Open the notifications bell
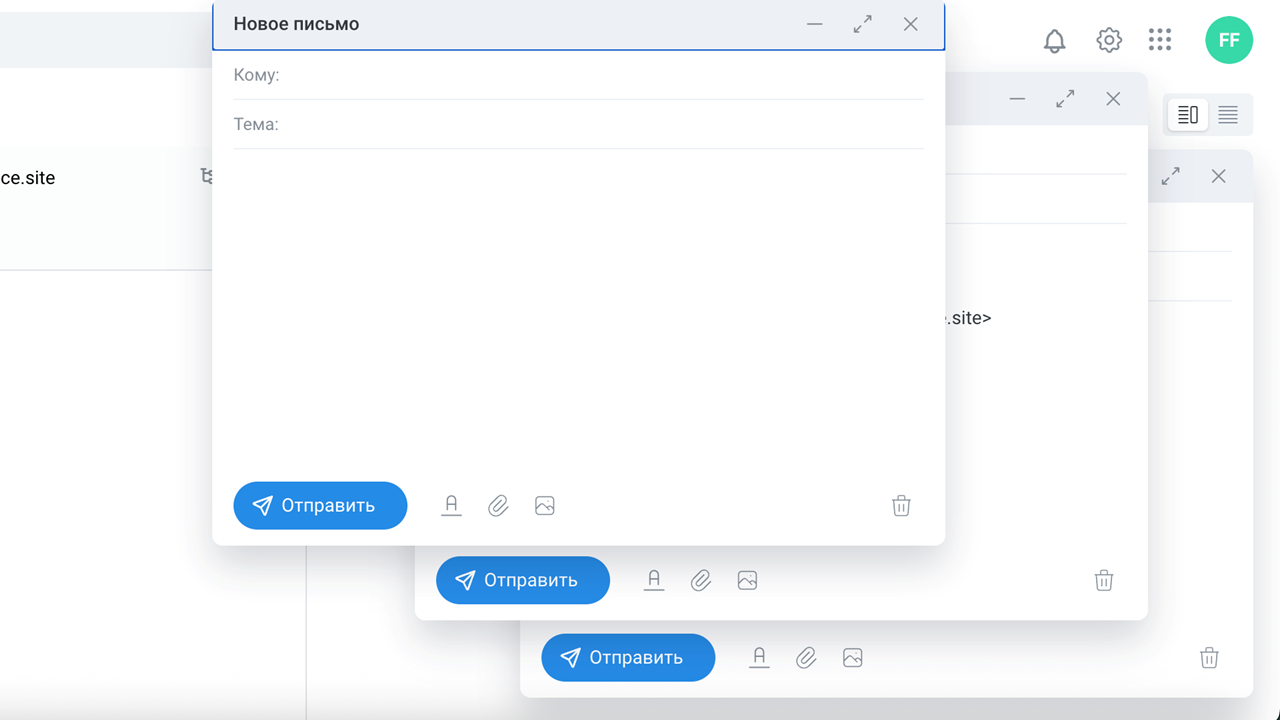Image resolution: width=1280 pixels, height=720 pixels. tap(1054, 41)
